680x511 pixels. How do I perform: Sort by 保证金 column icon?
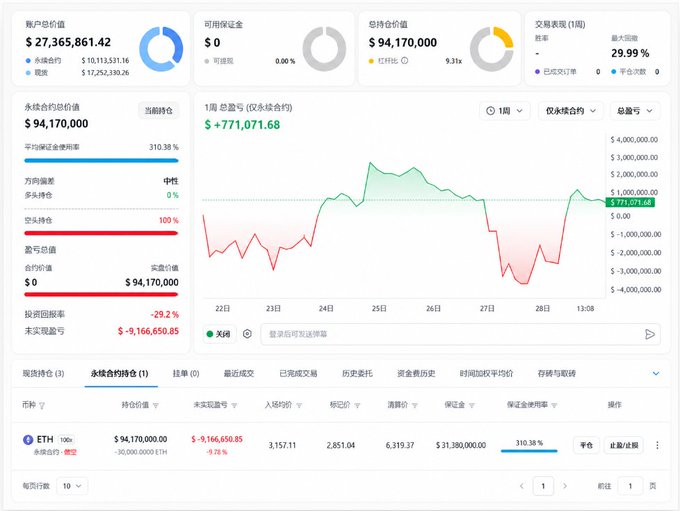coord(472,406)
